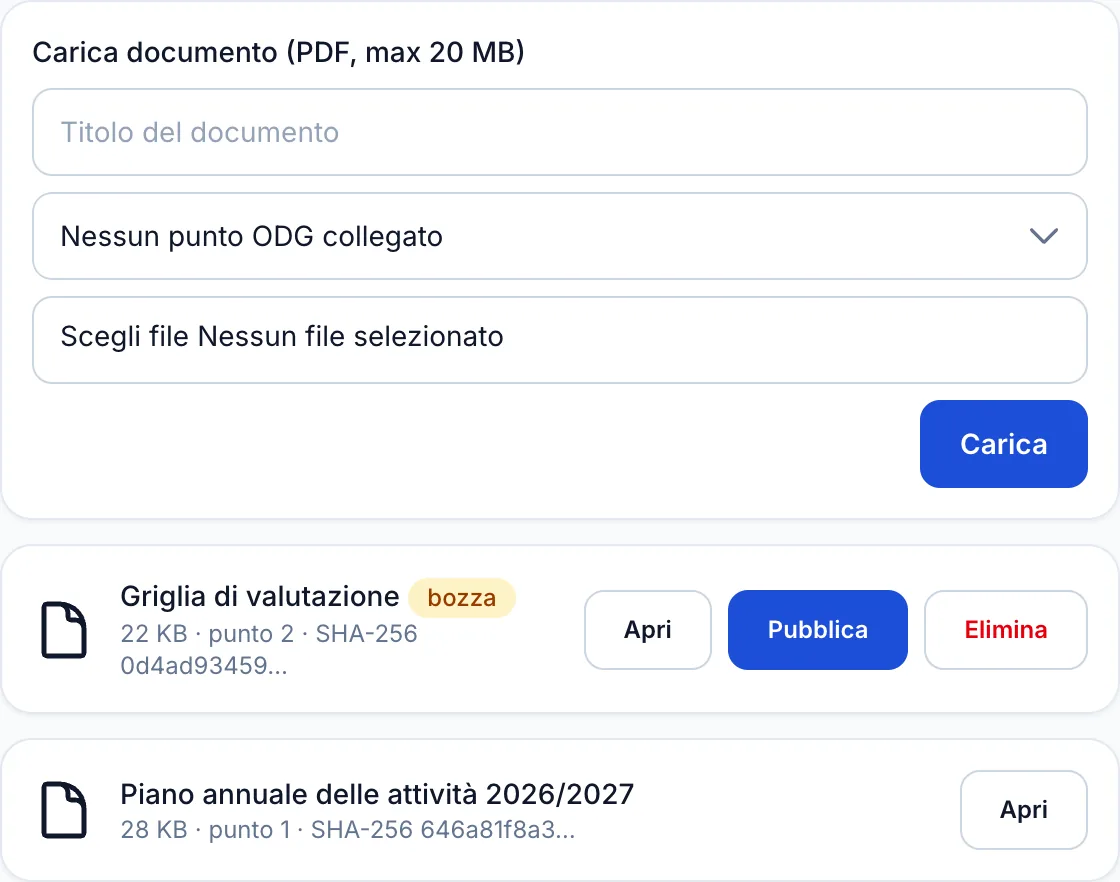Open Piano annuale delle attività via Apri
1120x882 pixels.
click(1024, 810)
